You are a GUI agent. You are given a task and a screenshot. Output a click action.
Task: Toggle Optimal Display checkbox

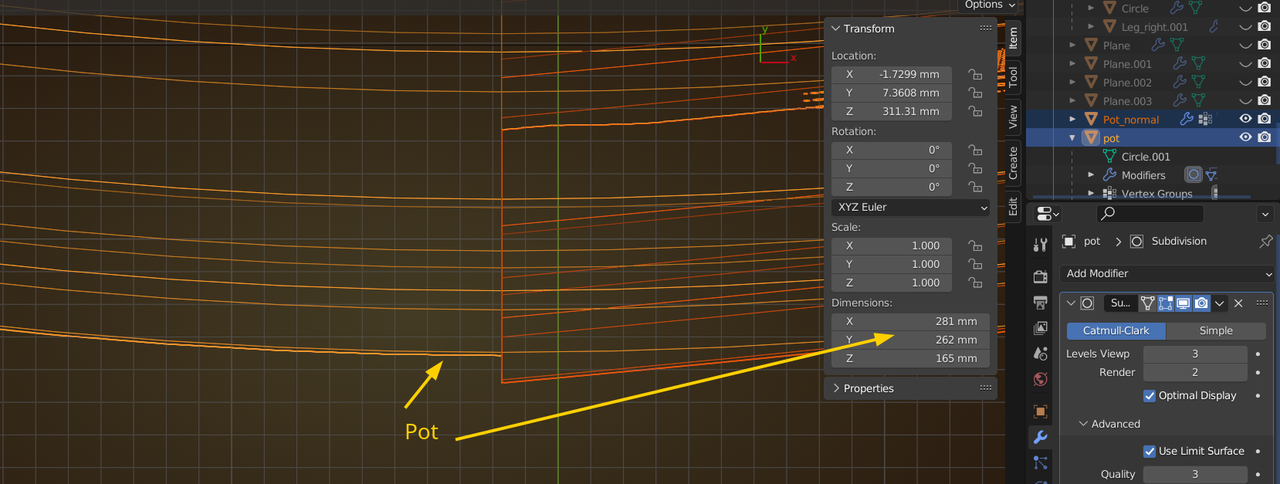coord(1149,395)
